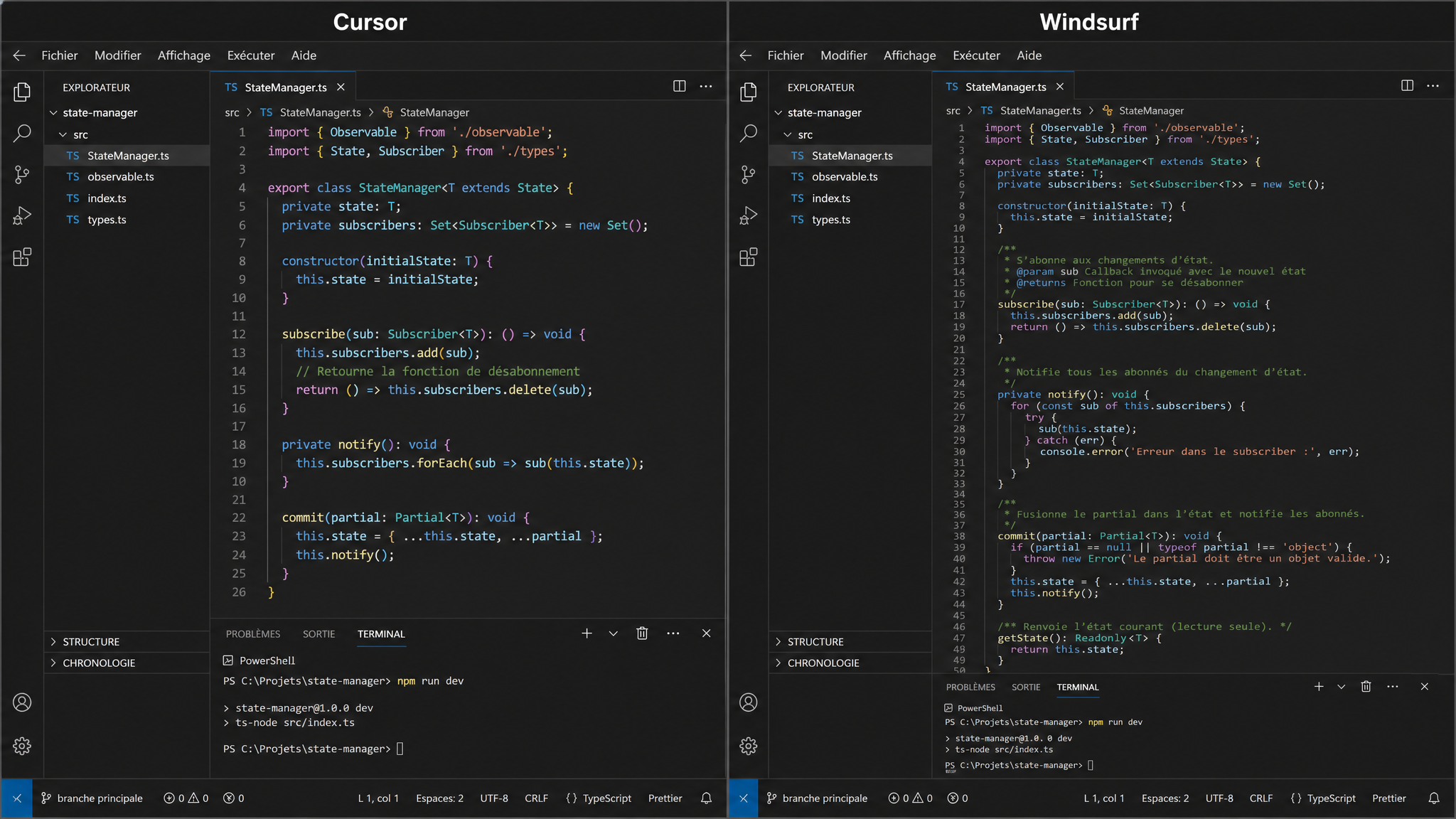Open terminal panel more actions in Windsurf
Screen dimensions: 1456x819
click(x=1393, y=686)
